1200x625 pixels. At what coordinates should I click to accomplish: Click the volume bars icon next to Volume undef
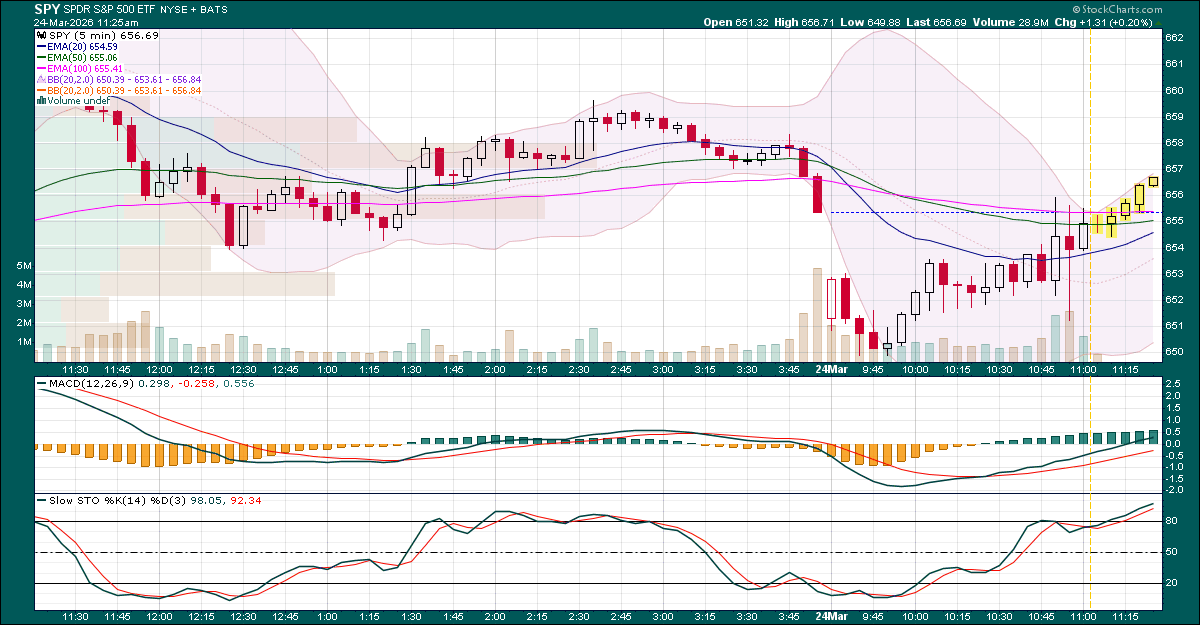[41, 101]
